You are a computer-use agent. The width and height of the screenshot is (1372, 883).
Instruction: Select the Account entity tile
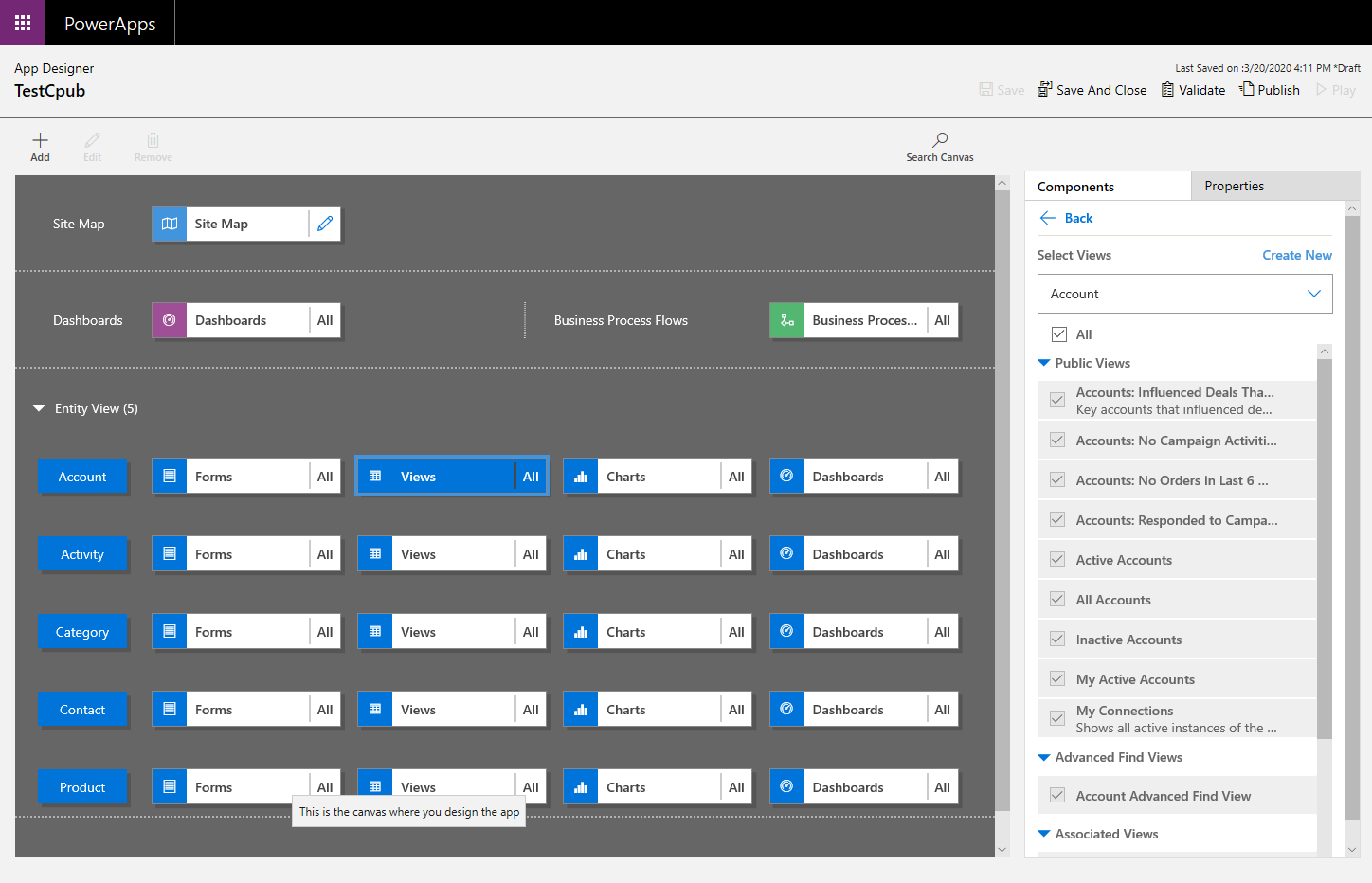point(82,477)
